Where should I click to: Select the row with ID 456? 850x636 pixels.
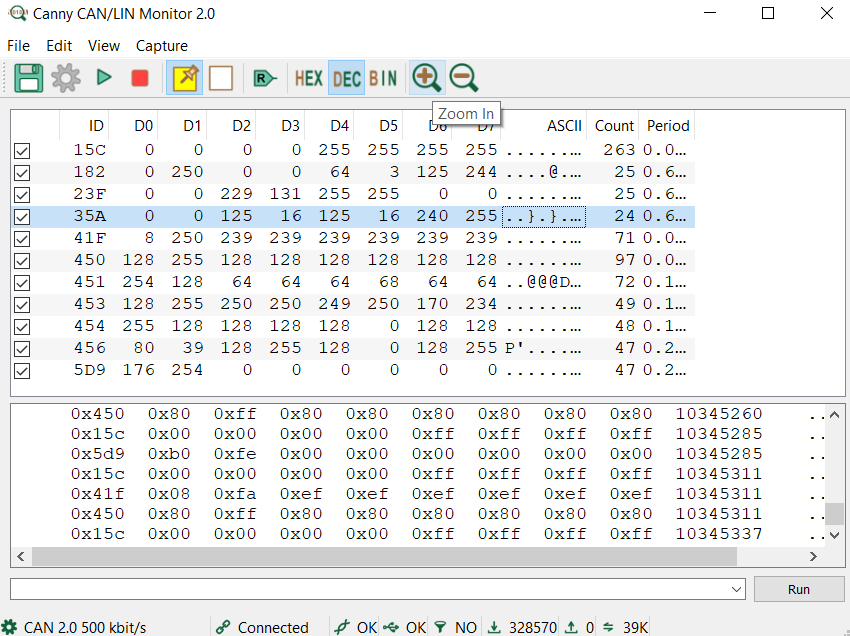tap(352, 348)
